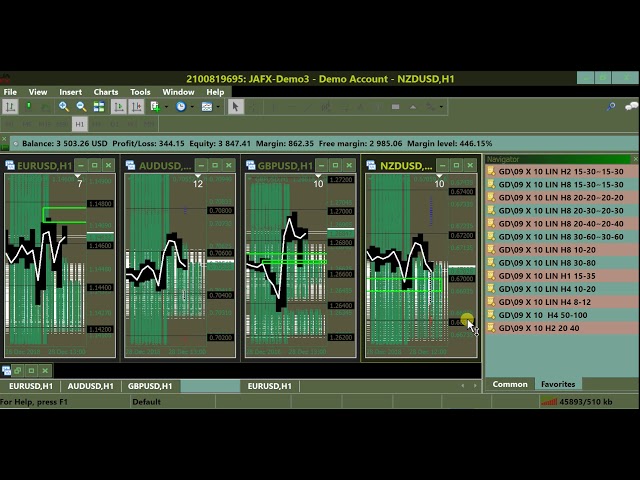The width and height of the screenshot is (640, 480).
Task: Open the periods dropdown arrow
Action: [192, 106]
